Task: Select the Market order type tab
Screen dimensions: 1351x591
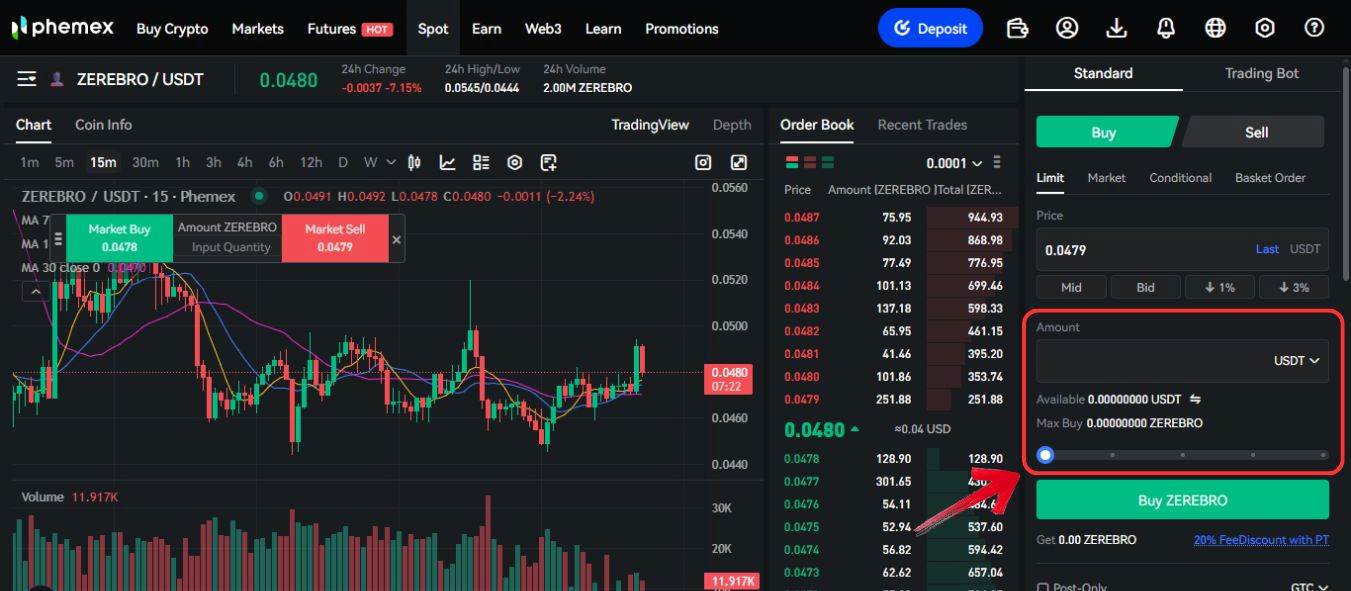Action: [x=1106, y=177]
